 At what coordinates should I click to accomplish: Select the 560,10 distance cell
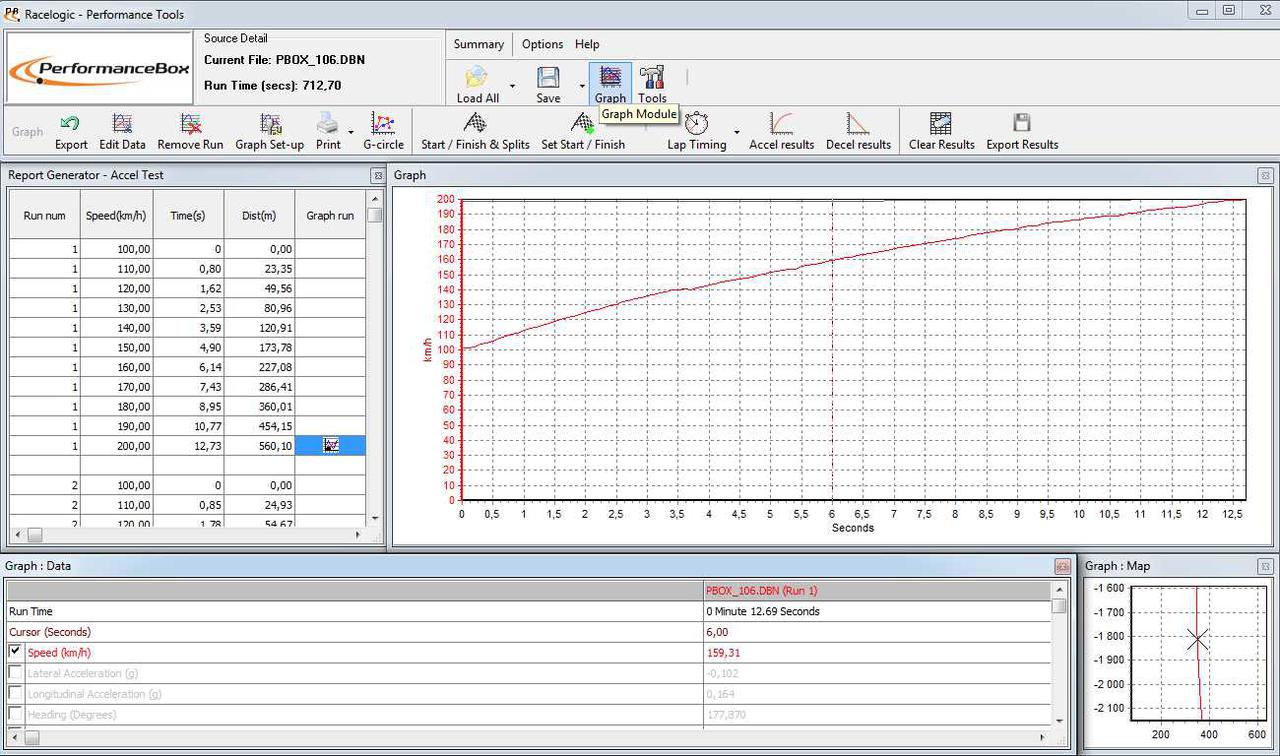coord(259,446)
